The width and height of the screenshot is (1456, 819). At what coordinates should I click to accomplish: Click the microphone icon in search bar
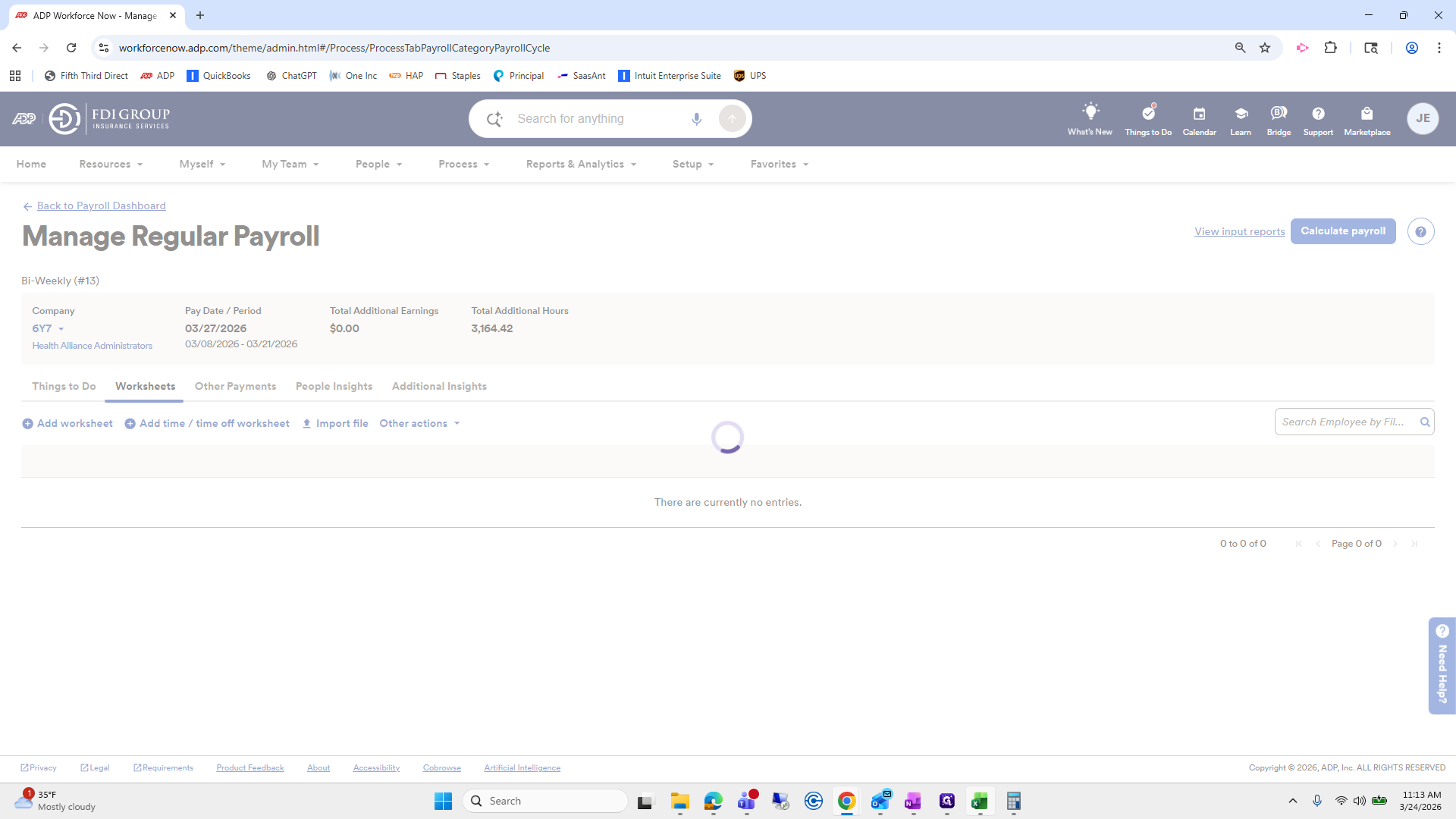tap(696, 119)
